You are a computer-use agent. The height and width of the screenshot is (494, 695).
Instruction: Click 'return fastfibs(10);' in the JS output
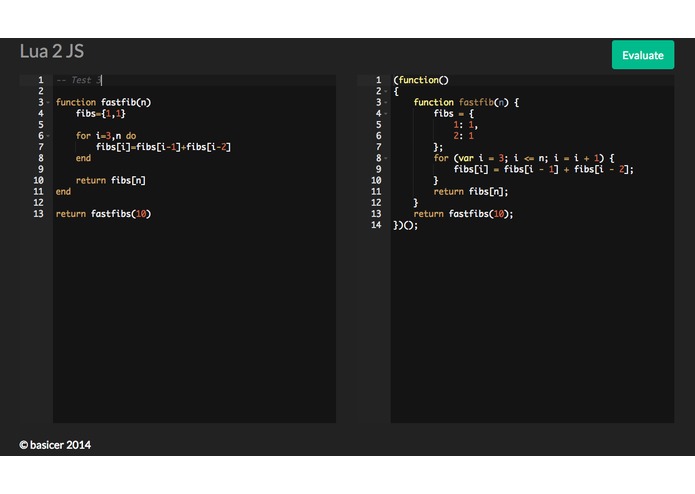(463, 214)
